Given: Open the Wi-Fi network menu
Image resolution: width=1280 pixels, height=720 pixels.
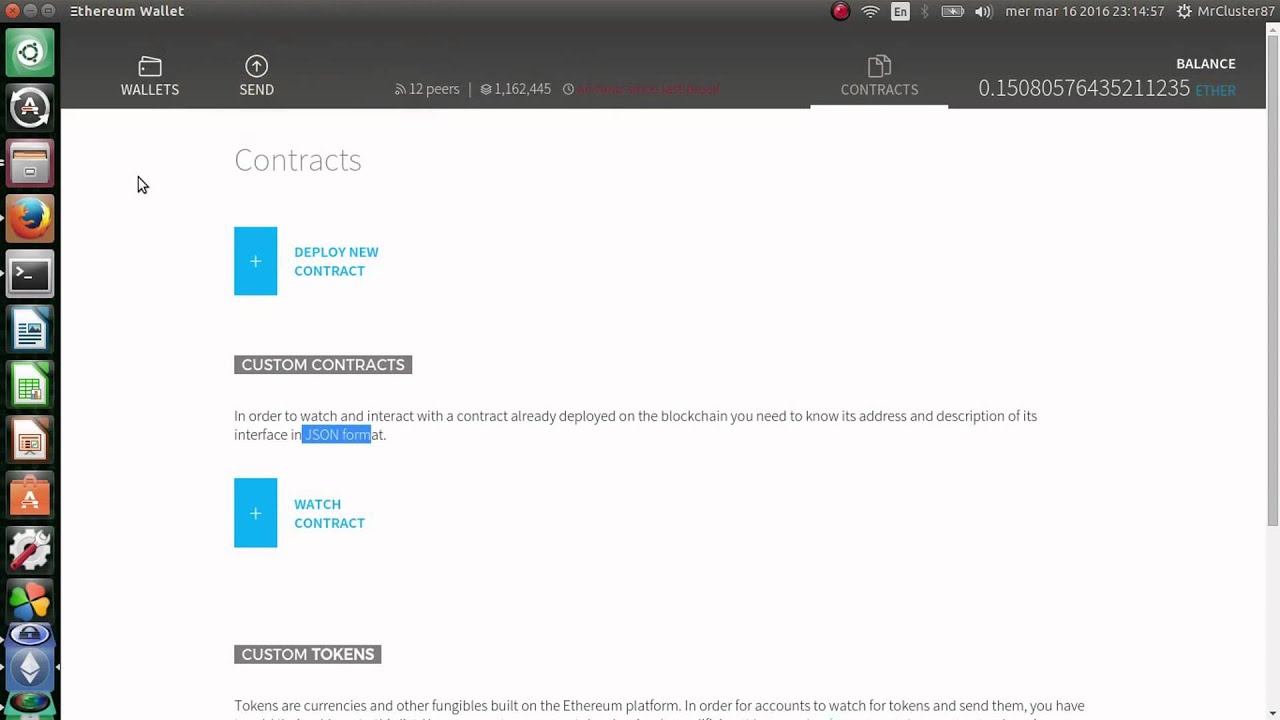Looking at the screenshot, I should [871, 11].
